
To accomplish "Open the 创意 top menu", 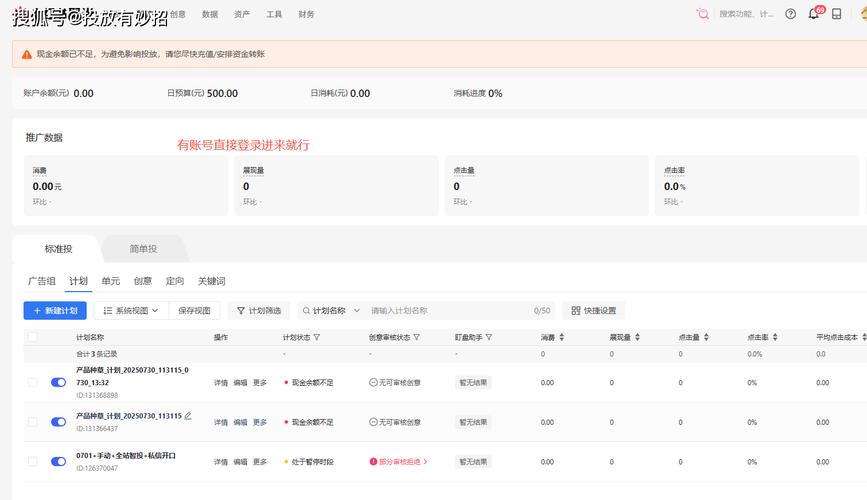I will (177, 14).
